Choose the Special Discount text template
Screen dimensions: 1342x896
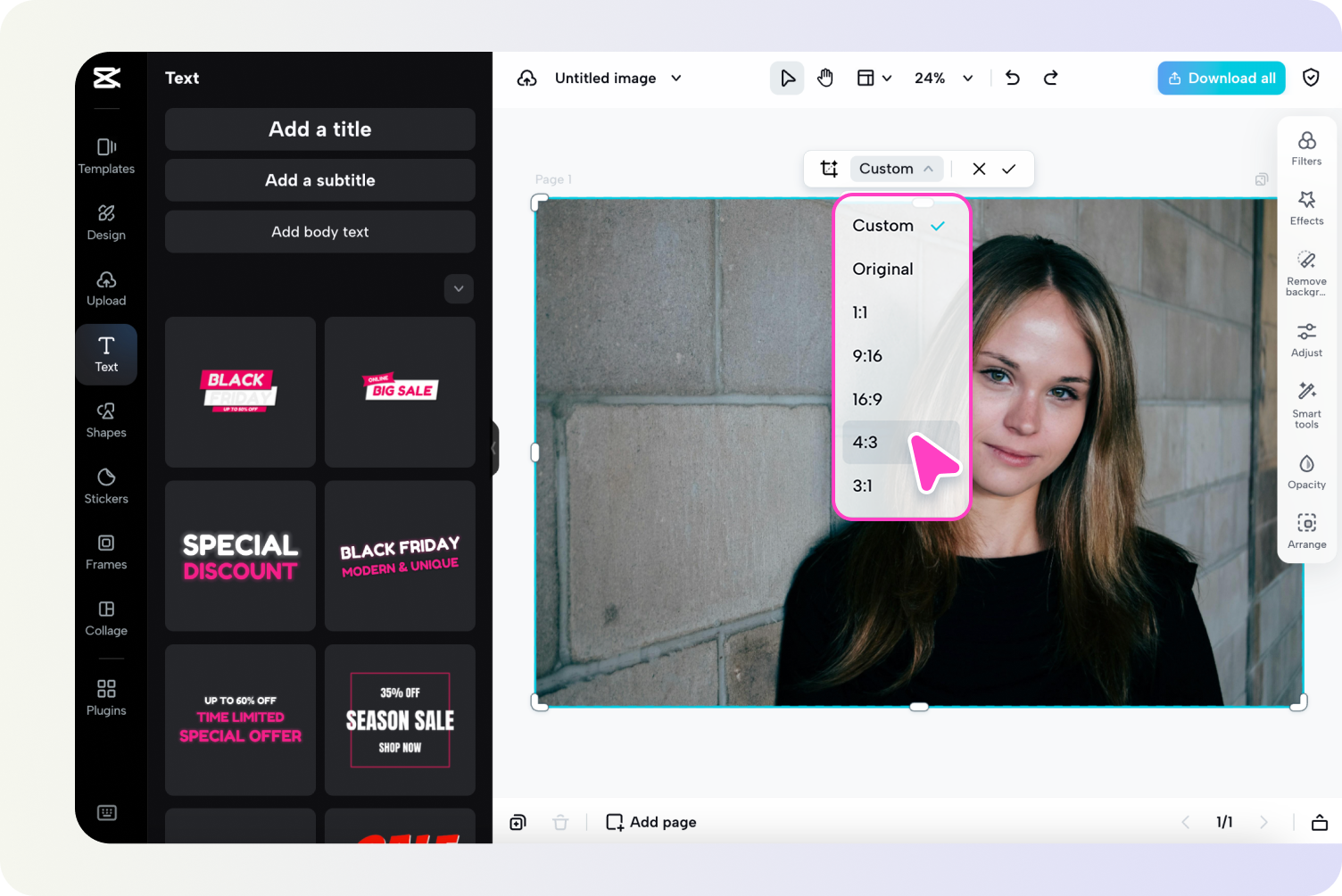[x=240, y=556]
